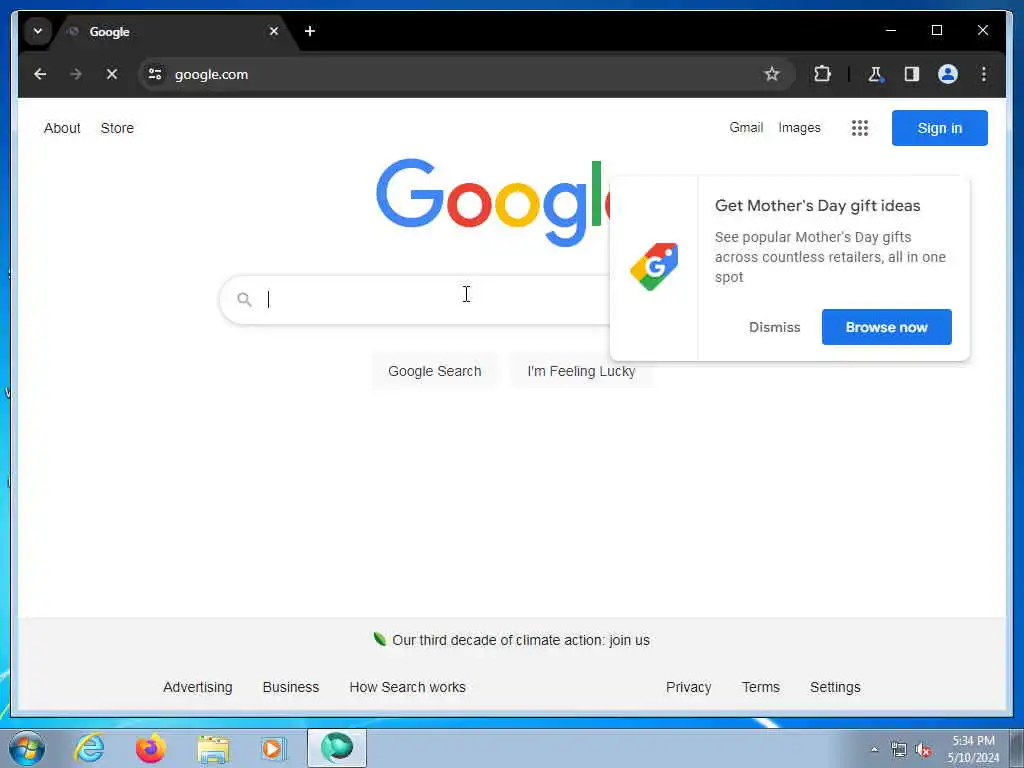View site information icon in address bar
The image size is (1024, 768).
[155, 74]
